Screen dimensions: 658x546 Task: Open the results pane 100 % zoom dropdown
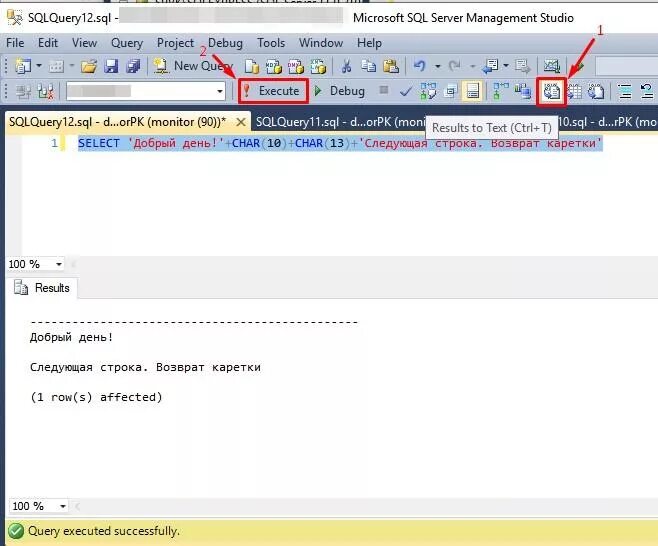(x=63, y=506)
